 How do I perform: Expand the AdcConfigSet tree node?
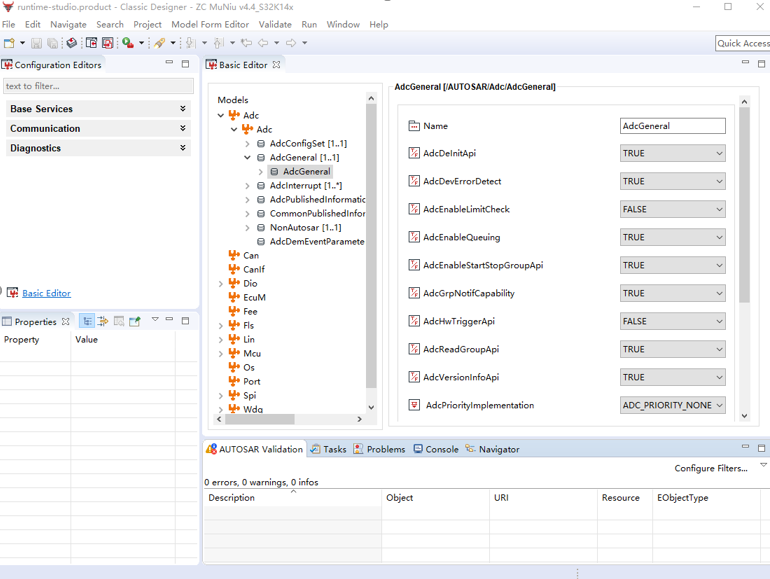[x=248, y=144]
